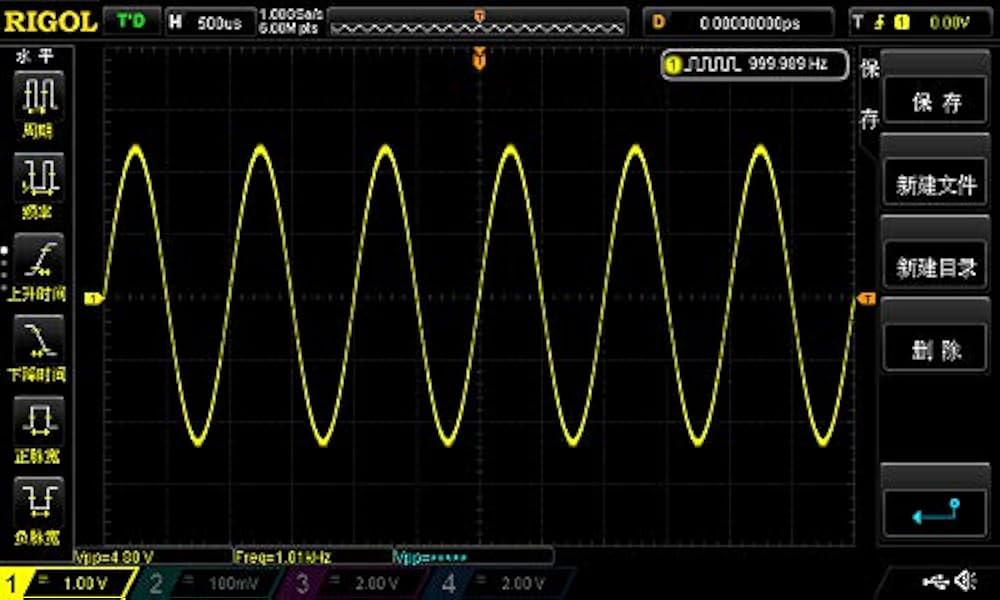Click the H 500us timebase readout
1000x600 pixels.
(210, 22)
